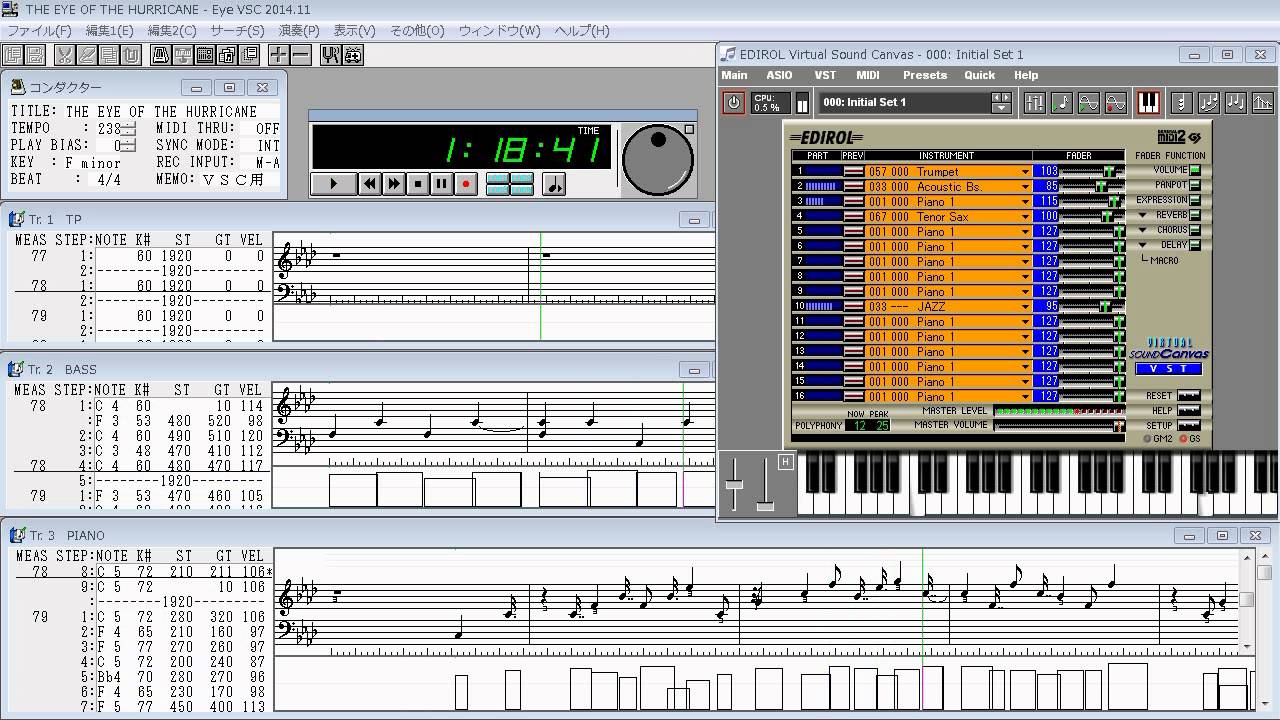
Task: Click the green-arrow note play icon in Sound Canvas
Action: [1062, 102]
